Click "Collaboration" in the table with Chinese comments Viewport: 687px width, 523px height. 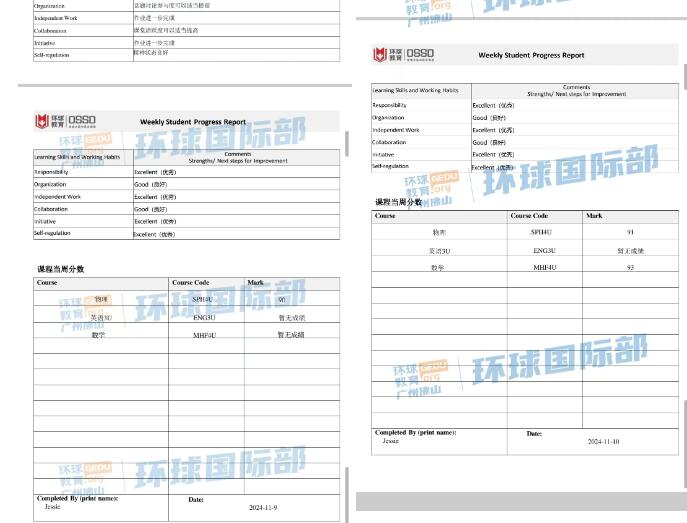point(50,31)
